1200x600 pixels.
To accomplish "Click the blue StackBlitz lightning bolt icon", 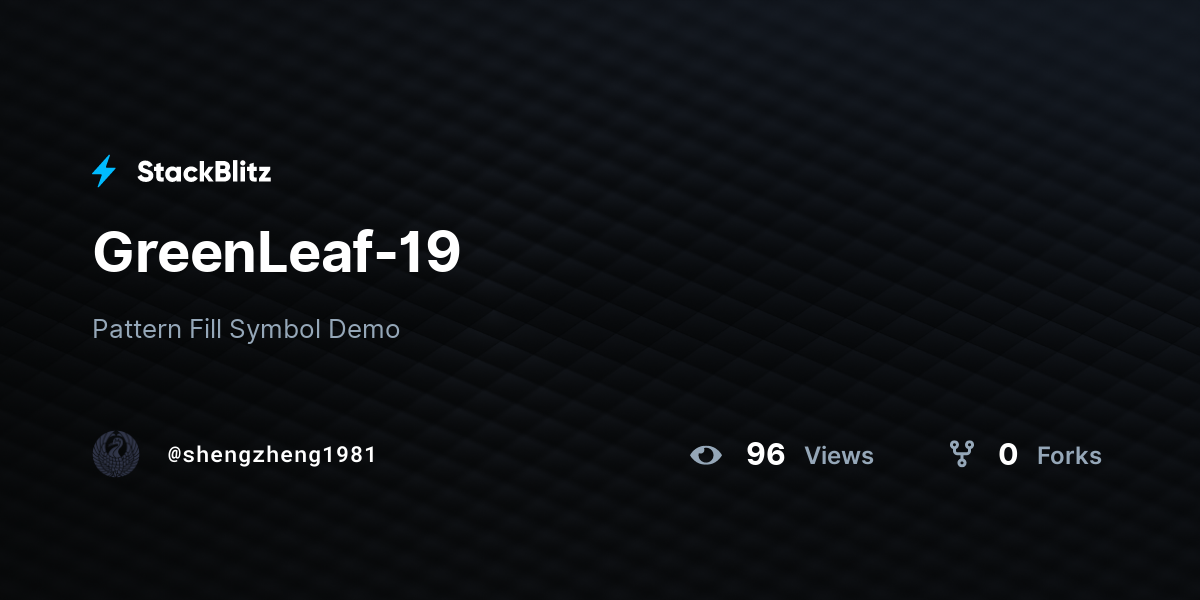I will [104, 172].
